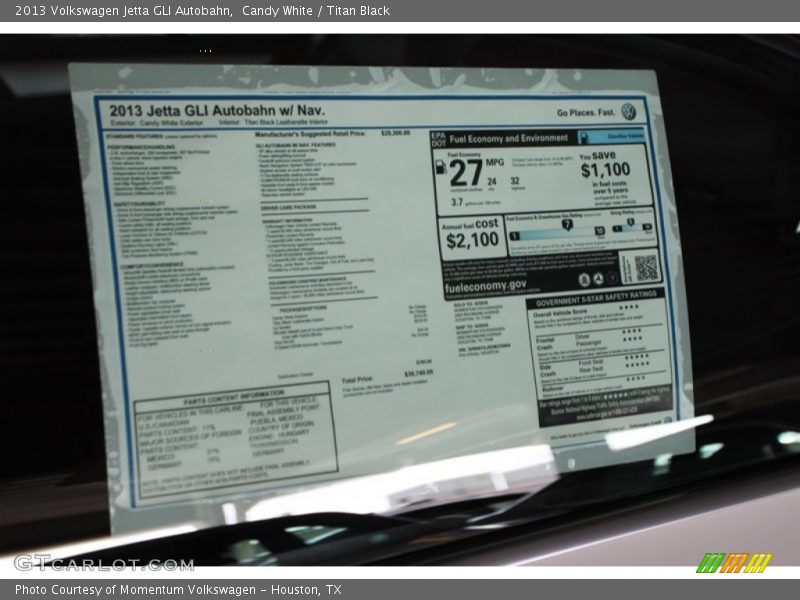
Task: Click the '$1,100' fuel cost figure
Action: tap(606, 170)
